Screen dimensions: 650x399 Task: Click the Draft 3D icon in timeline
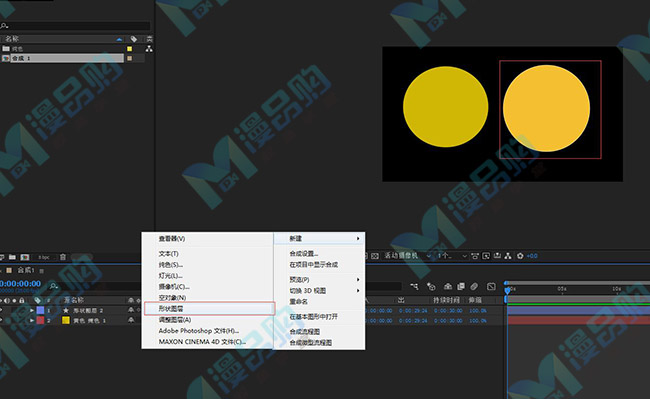(431, 286)
